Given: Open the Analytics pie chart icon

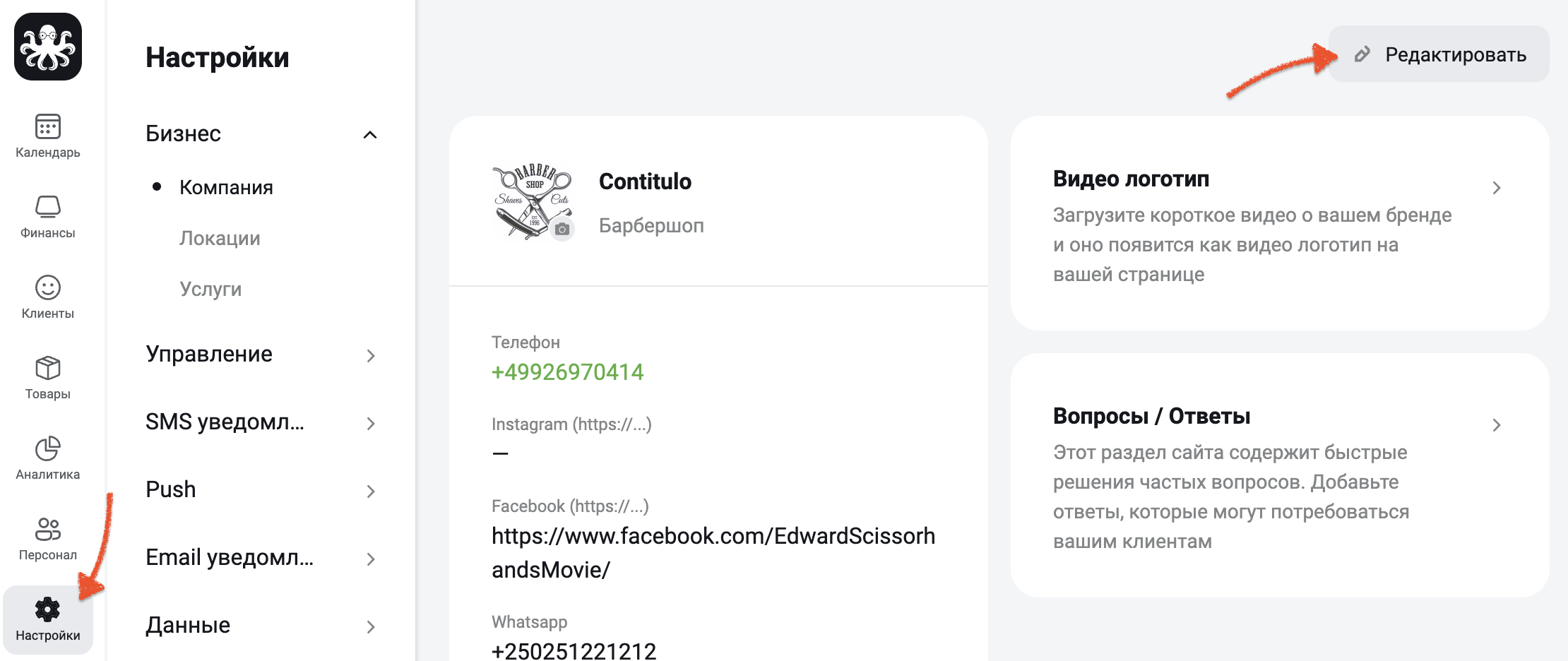Looking at the screenshot, I should coord(48,448).
